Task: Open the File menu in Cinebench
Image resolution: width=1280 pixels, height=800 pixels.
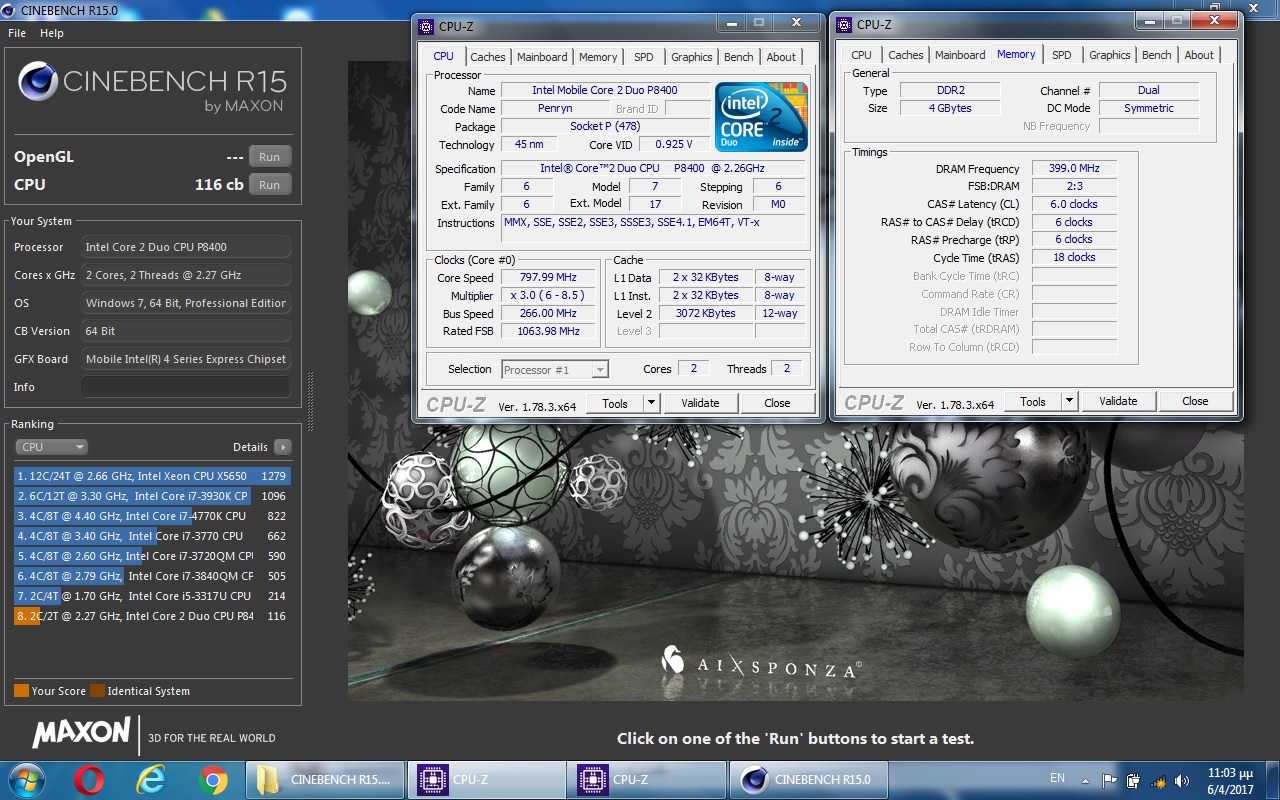Action: (17, 33)
